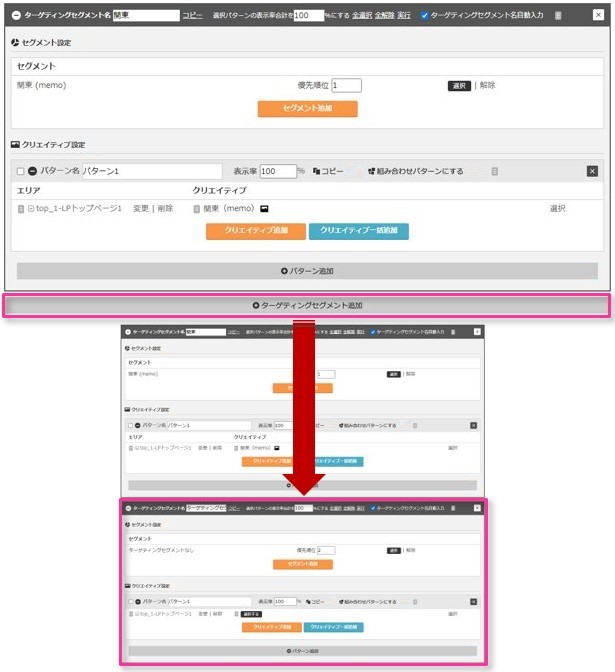Screen dimensions: 615x672
Task: Click the 全解除 link in the top header
Action: pos(384,16)
